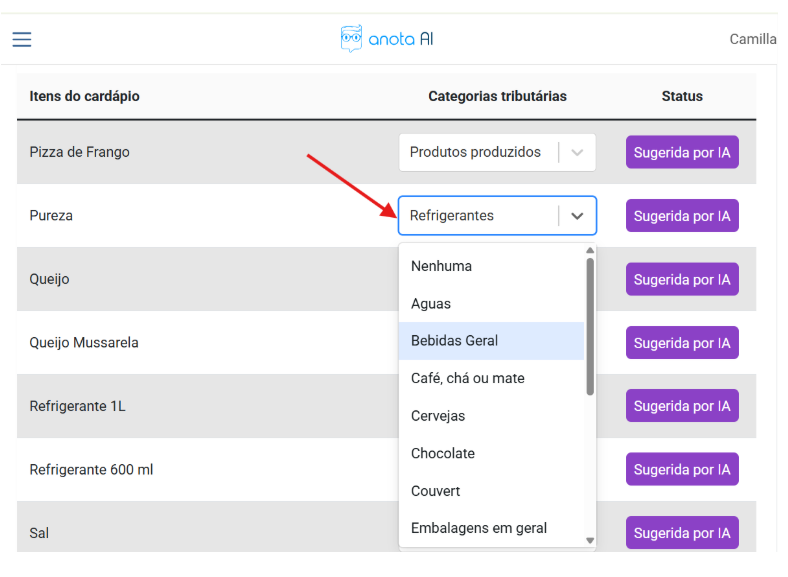Click Sugerida por IA button for Pureza

tap(682, 216)
